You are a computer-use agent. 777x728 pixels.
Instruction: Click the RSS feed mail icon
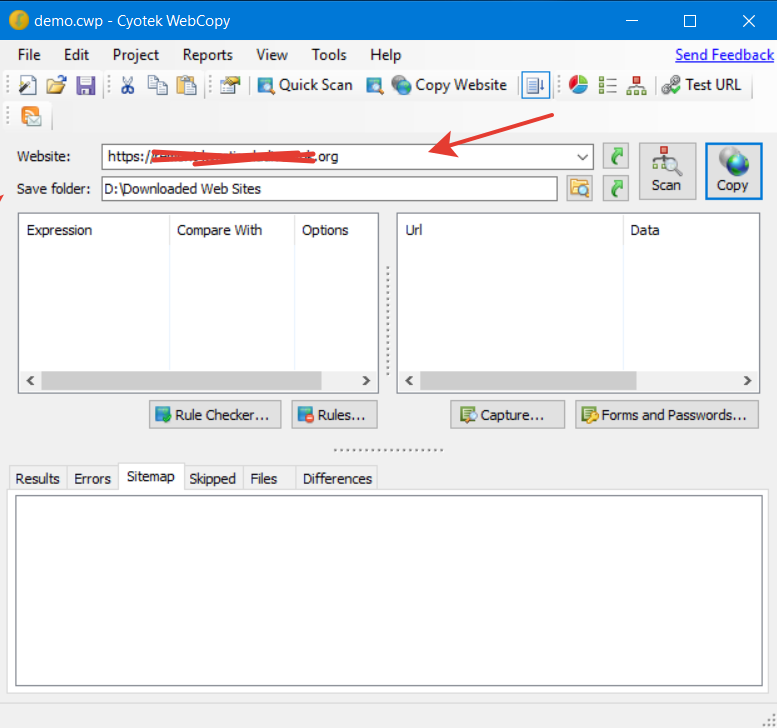pos(31,117)
